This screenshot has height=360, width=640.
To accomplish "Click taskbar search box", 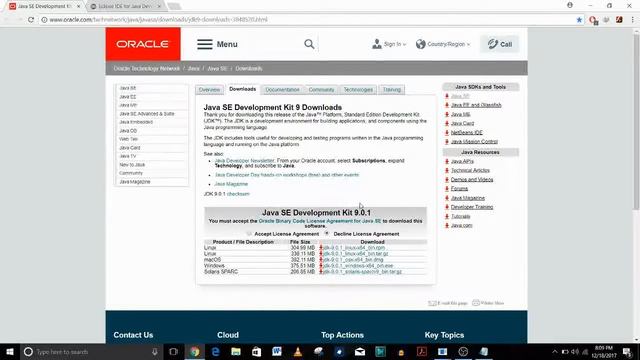I will (91, 351).
